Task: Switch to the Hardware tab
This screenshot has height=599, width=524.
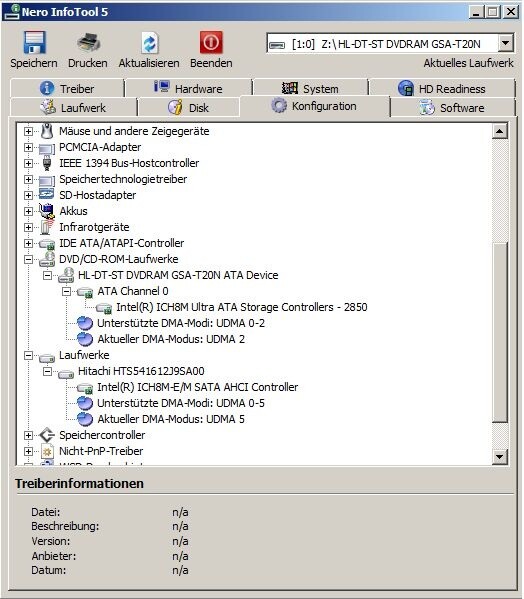Action: tap(188, 89)
